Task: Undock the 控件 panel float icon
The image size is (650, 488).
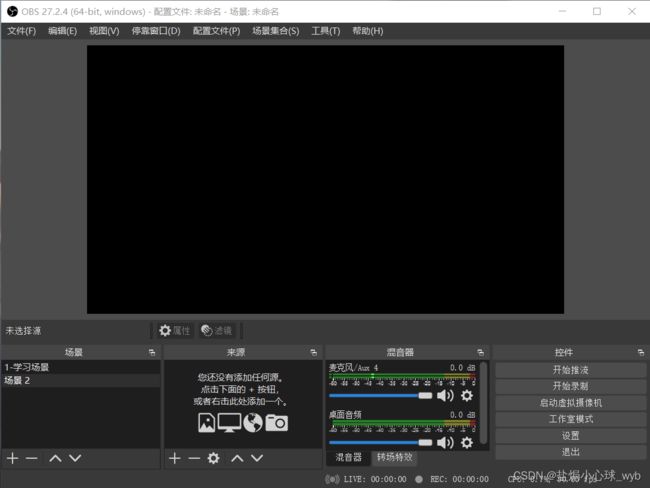Action: point(641,352)
